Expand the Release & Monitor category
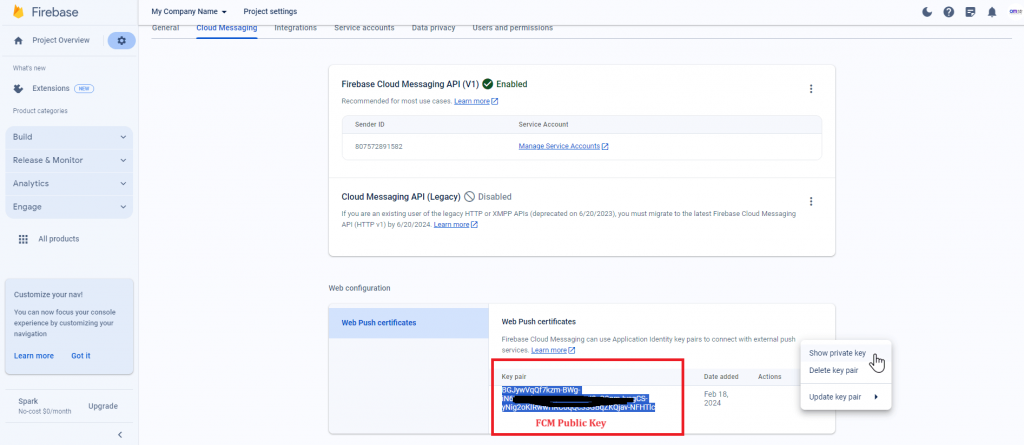Screen dimensions: 1024x445 tap(69, 160)
